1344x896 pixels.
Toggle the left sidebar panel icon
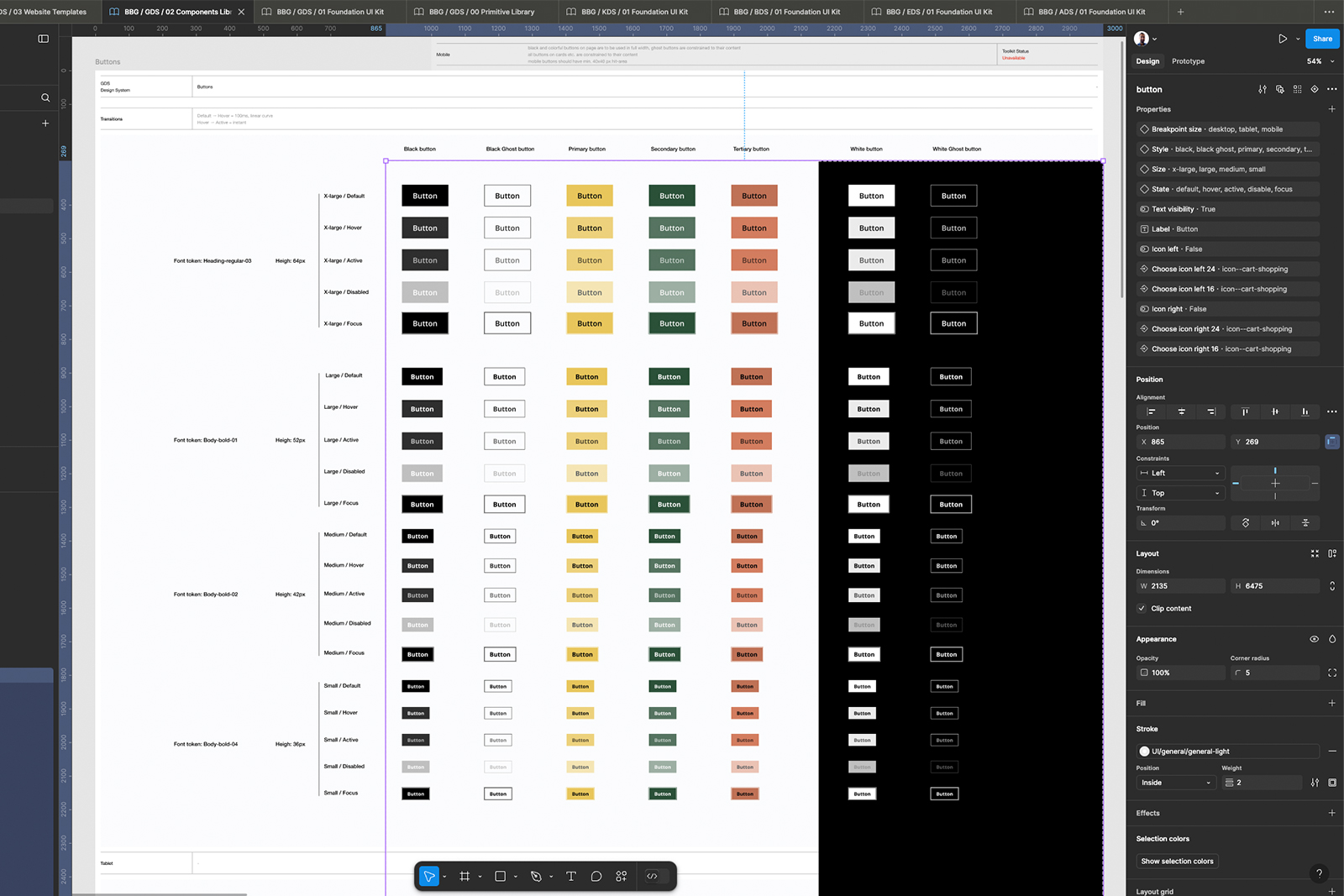click(44, 39)
